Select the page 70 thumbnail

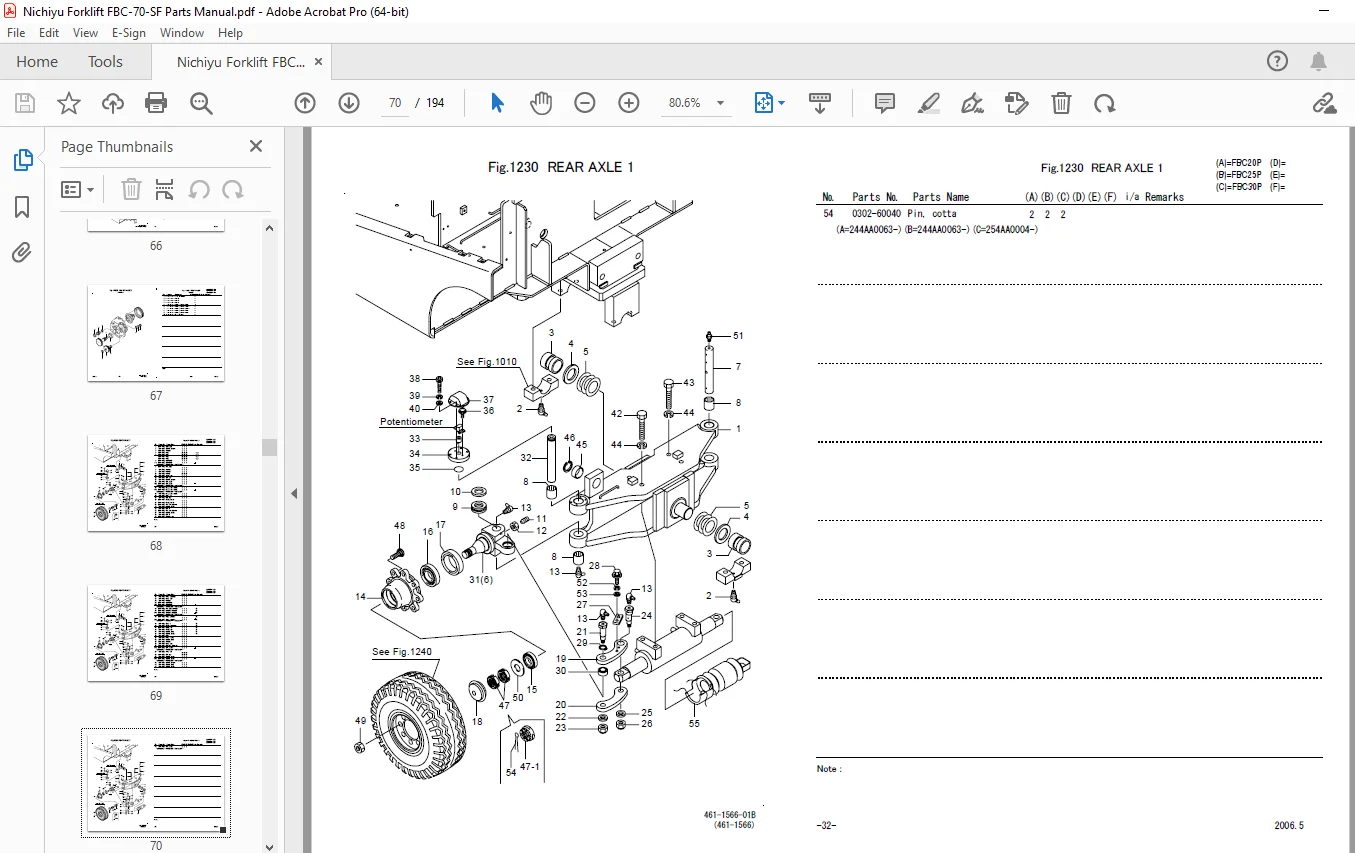pos(156,783)
